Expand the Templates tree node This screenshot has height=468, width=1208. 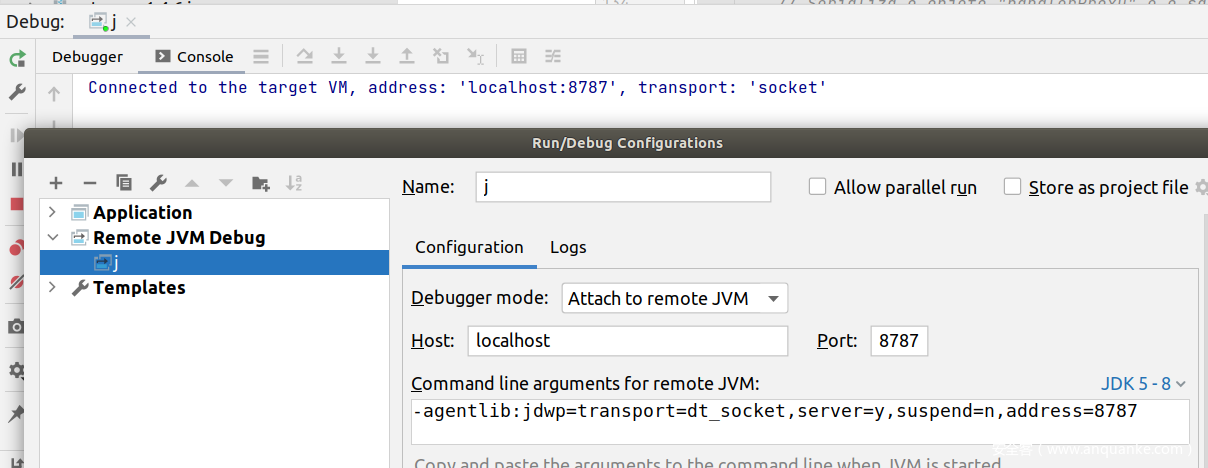(52, 288)
